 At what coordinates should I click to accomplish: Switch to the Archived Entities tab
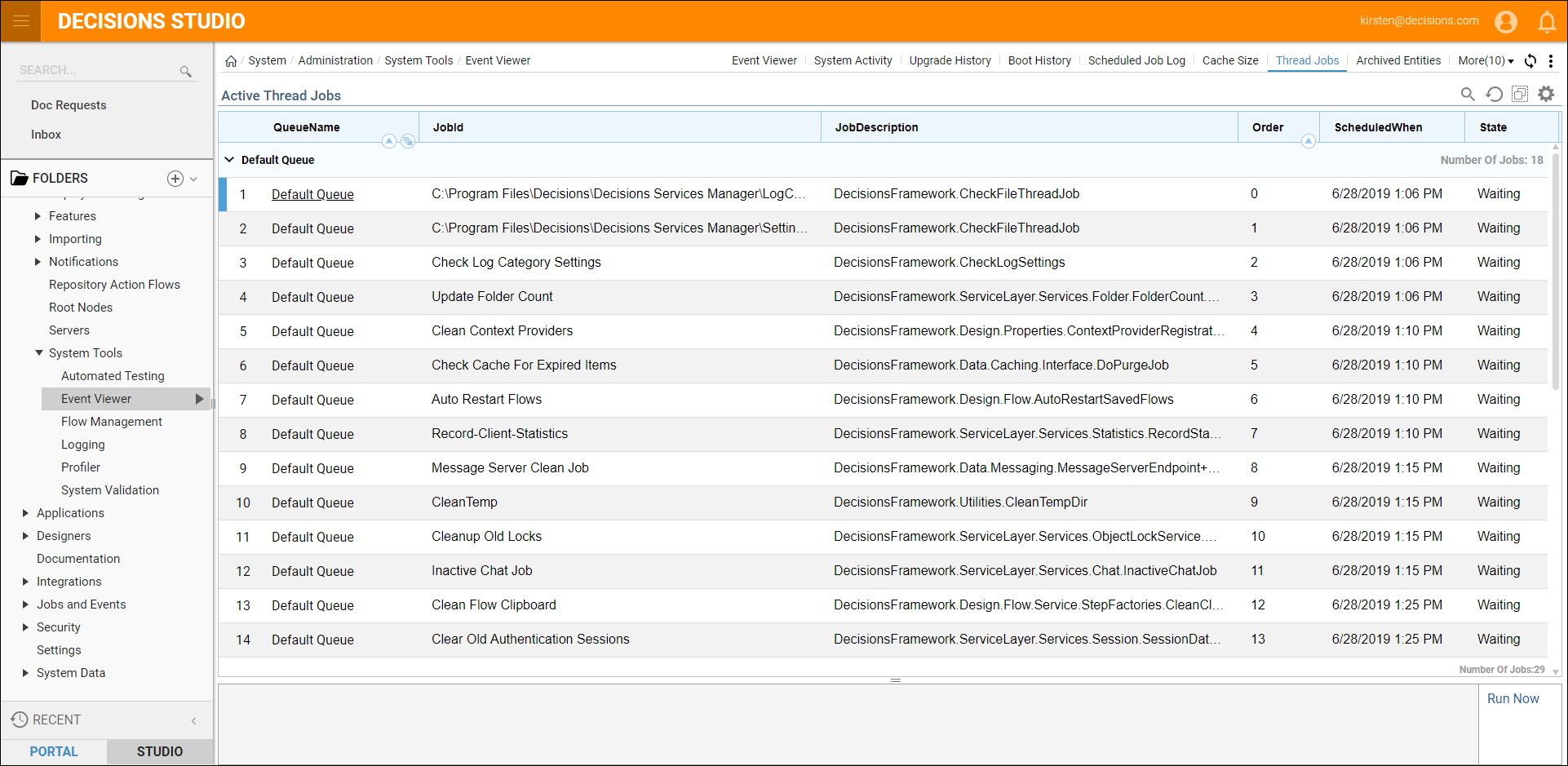1398,61
